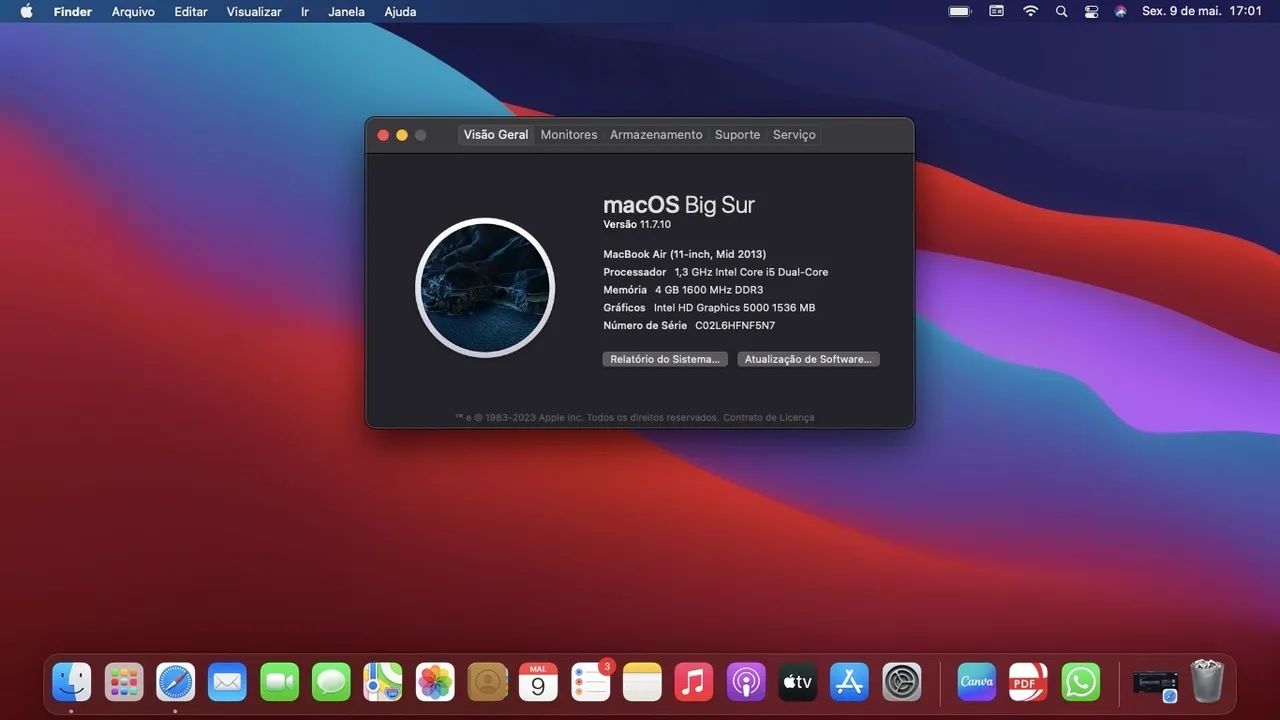Open WhatsApp from the Dock
Image resolution: width=1280 pixels, height=720 pixels.
pos(1081,682)
